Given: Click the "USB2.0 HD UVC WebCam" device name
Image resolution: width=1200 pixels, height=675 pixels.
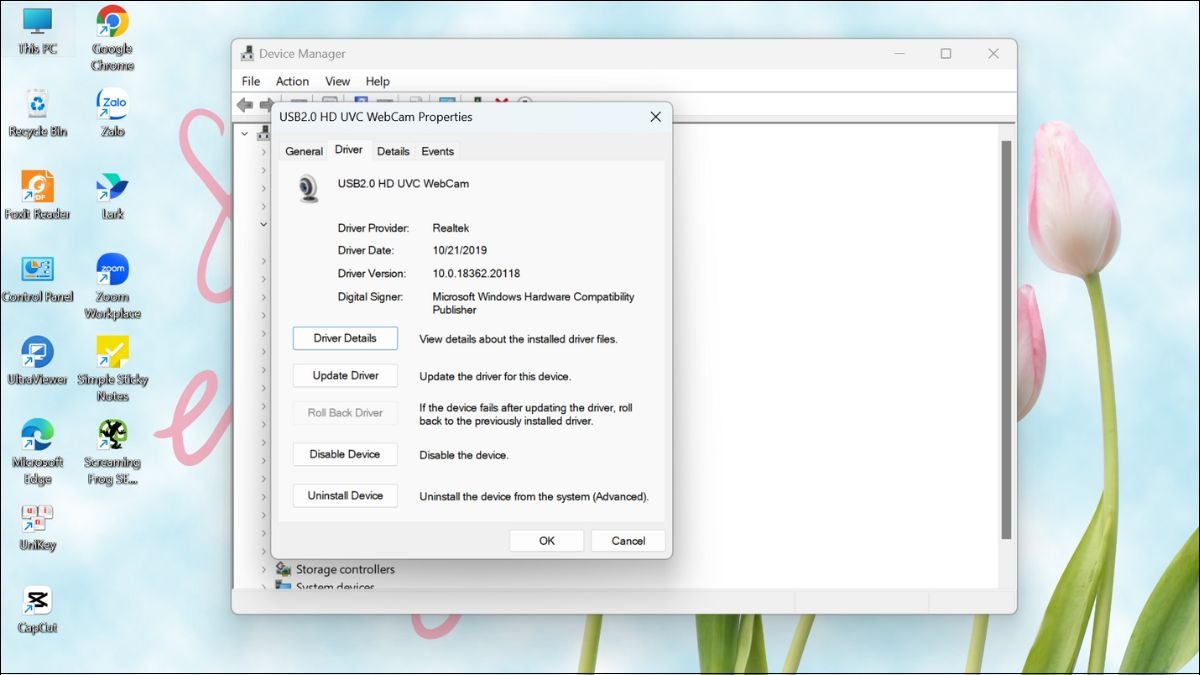Looking at the screenshot, I should (403, 184).
